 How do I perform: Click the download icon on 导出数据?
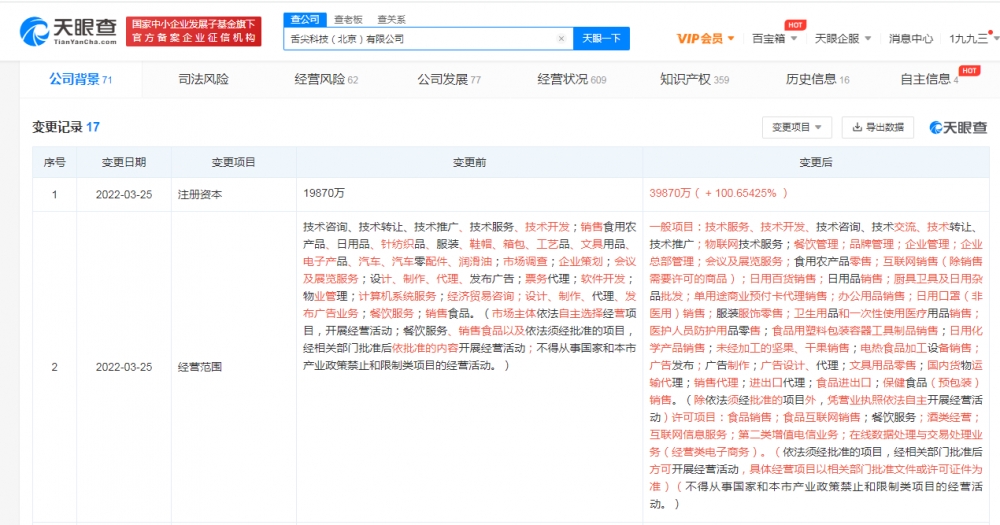[x=857, y=128]
